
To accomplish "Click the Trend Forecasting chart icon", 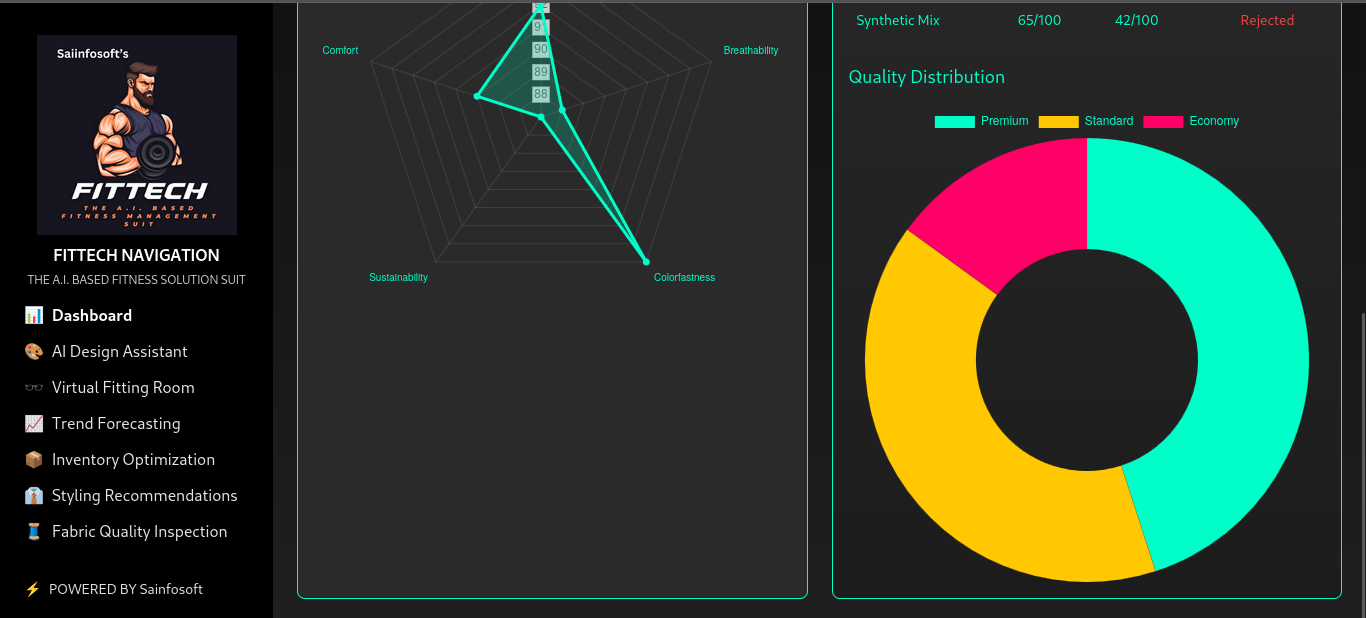I will [34, 424].
